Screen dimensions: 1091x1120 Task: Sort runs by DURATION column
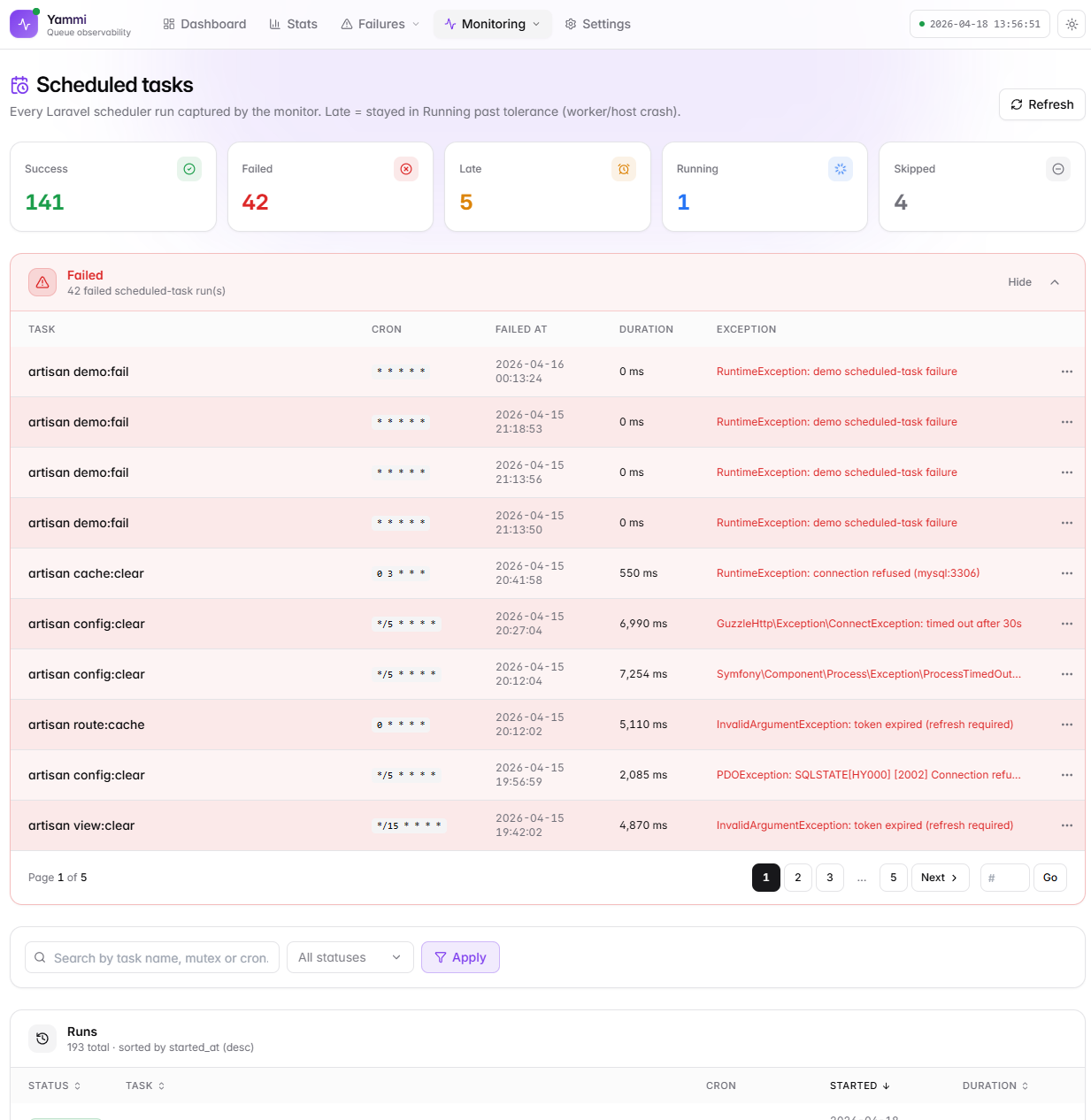(995, 1085)
